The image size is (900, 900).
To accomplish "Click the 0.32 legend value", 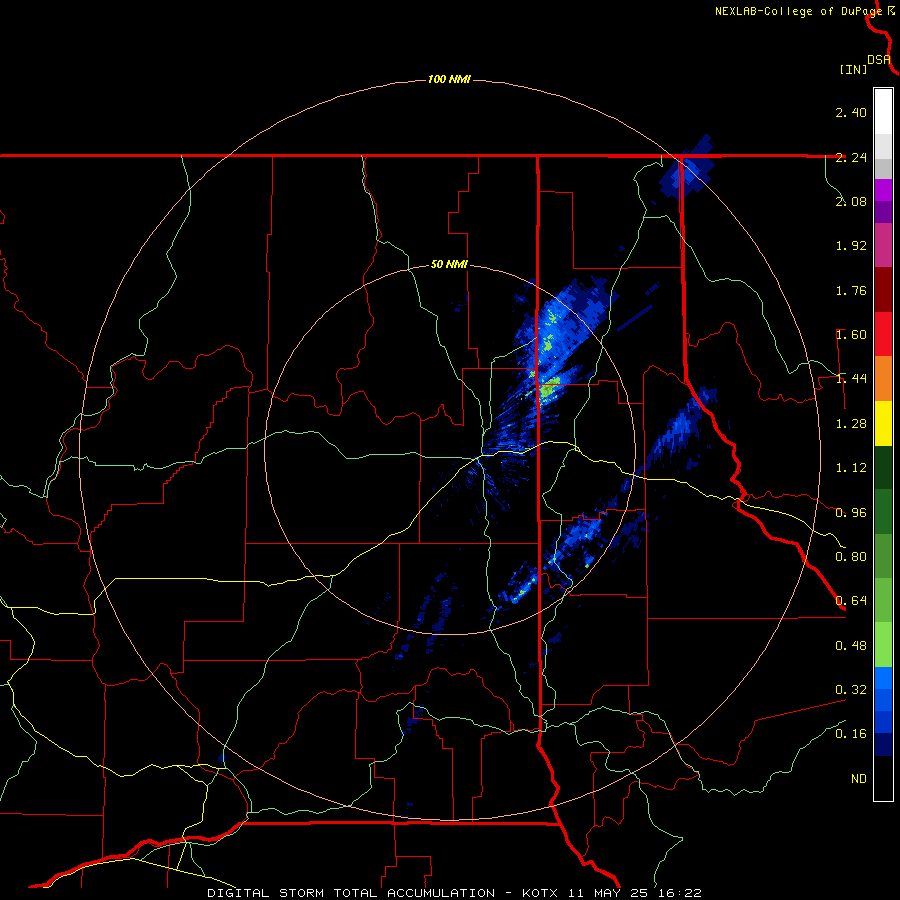I will click(851, 690).
